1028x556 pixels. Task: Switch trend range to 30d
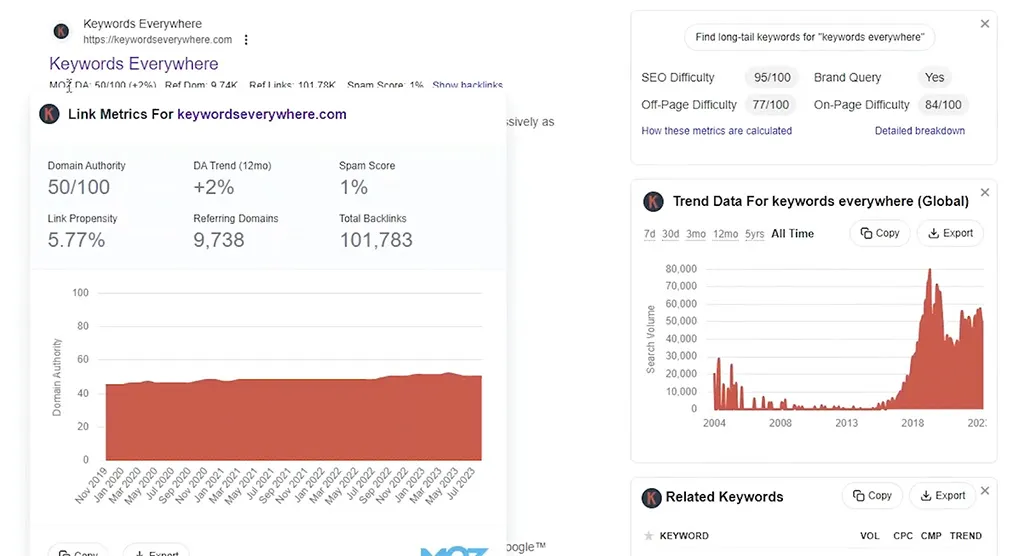tap(671, 234)
